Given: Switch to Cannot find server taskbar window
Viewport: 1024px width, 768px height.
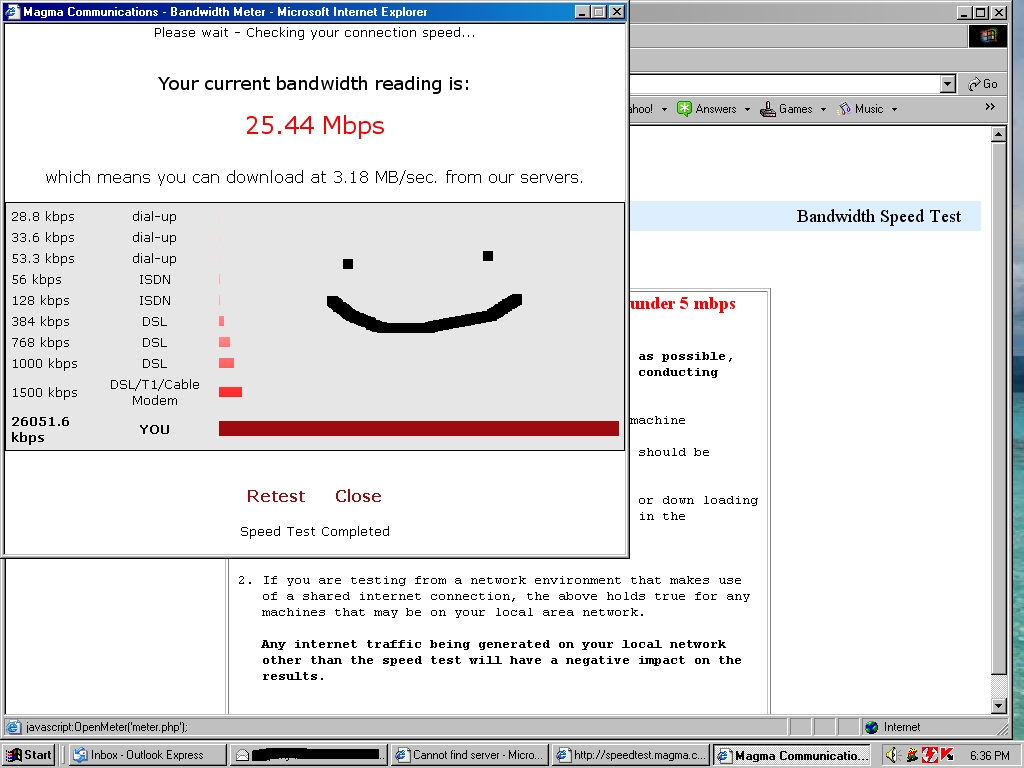Looking at the screenshot, I should pos(468,755).
